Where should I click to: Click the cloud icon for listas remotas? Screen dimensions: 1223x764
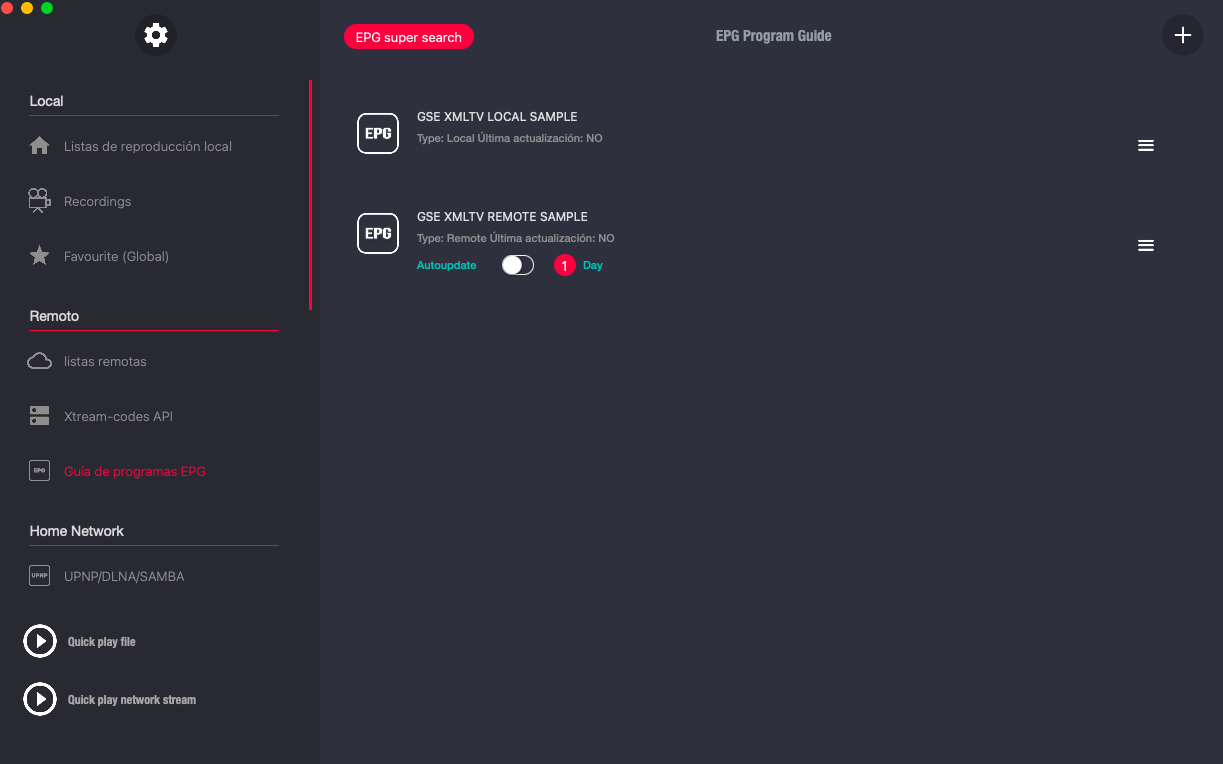pyautogui.click(x=40, y=361)
